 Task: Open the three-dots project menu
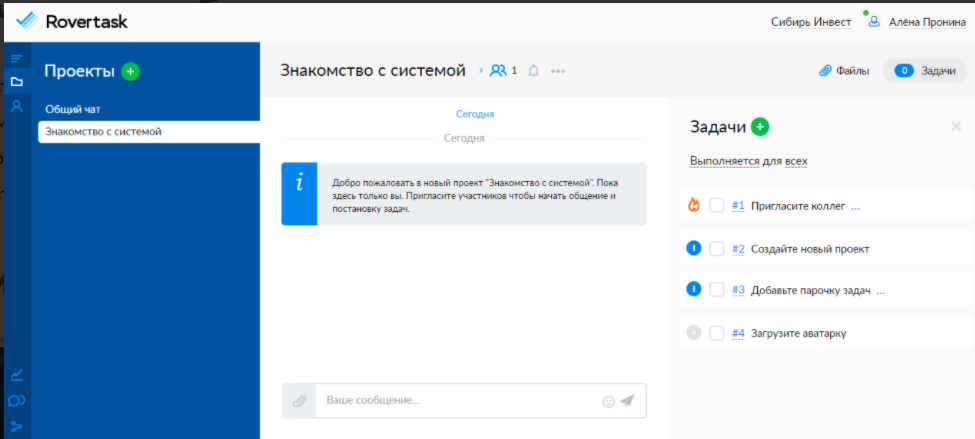click(x=558, y=71)
